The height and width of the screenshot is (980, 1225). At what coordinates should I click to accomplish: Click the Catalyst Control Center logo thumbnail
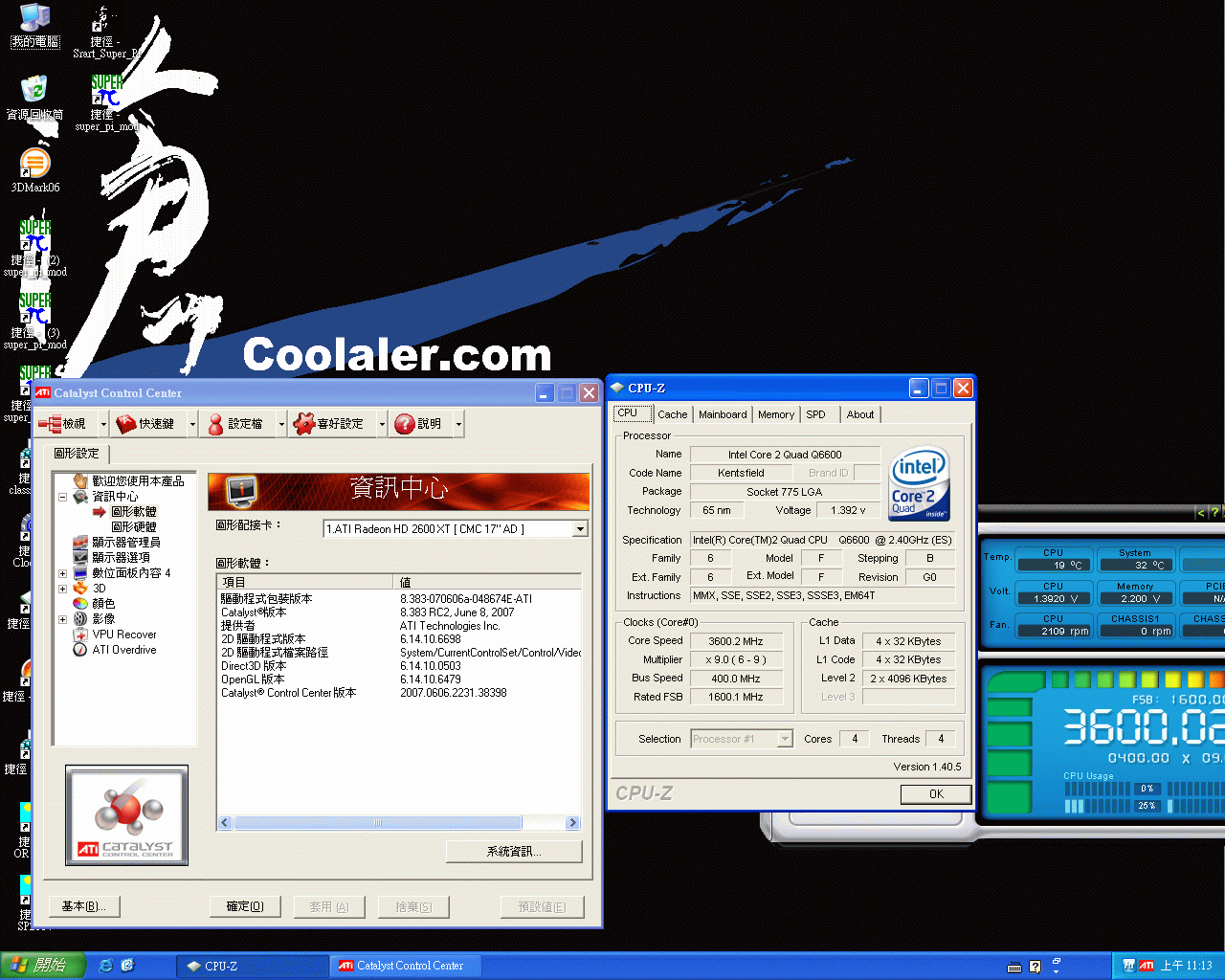pos(126,814)
